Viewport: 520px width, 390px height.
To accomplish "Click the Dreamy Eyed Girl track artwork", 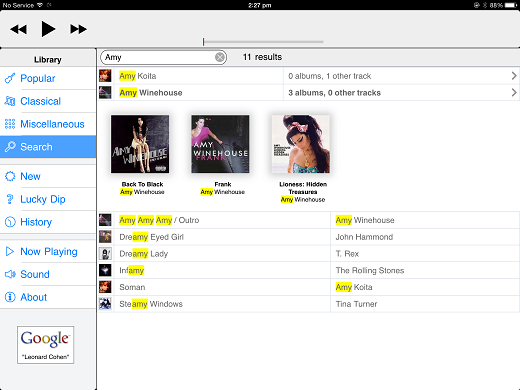I will [x=105, y=237].
